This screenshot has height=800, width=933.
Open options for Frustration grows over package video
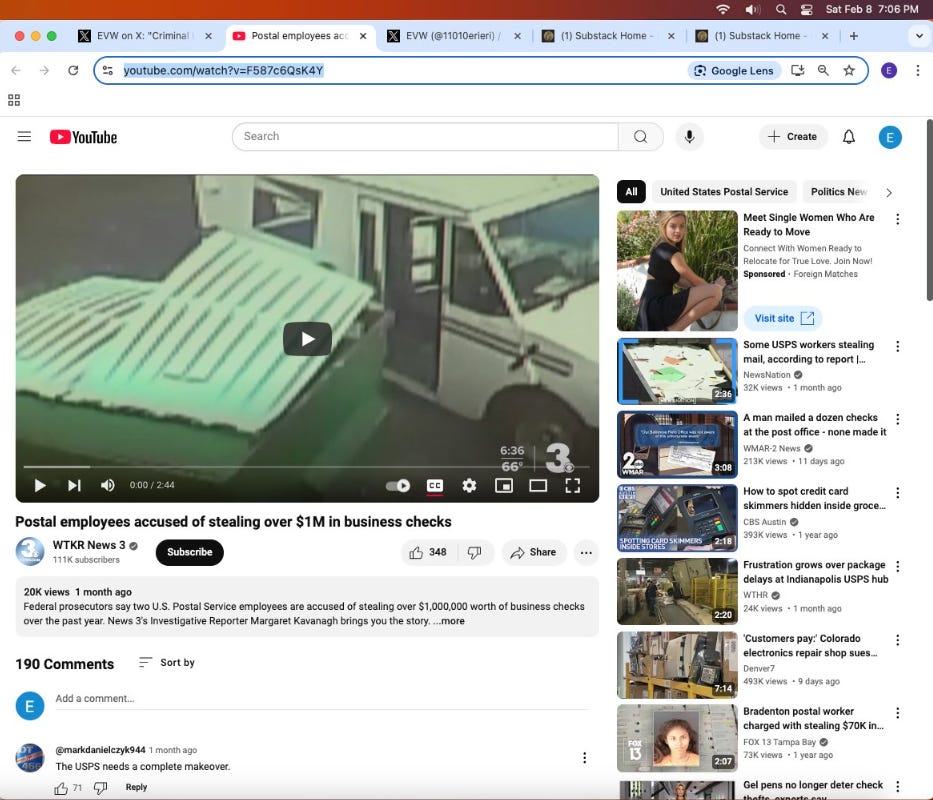coord(897,567)
